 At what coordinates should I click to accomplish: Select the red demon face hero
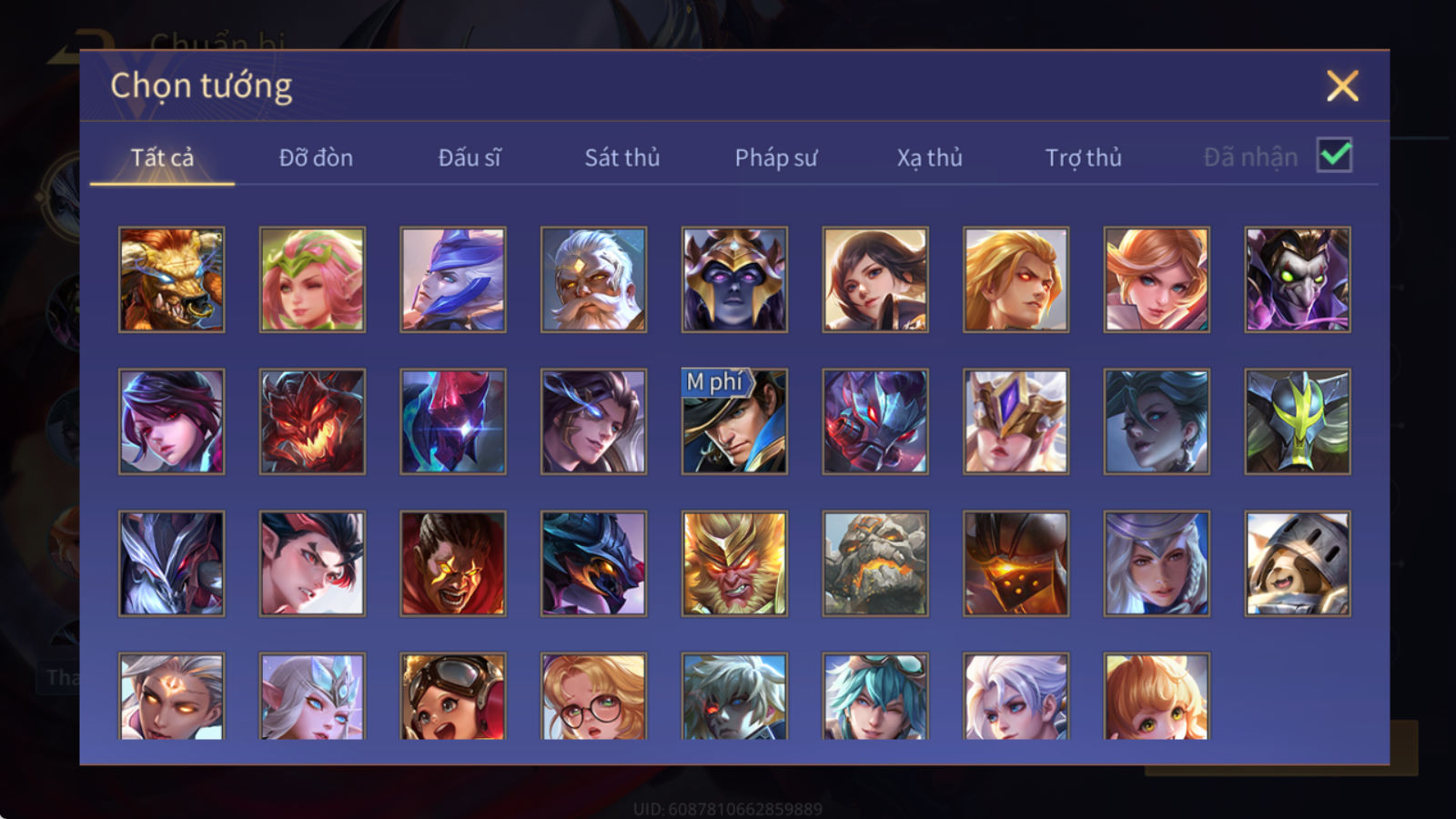[312, 421]
